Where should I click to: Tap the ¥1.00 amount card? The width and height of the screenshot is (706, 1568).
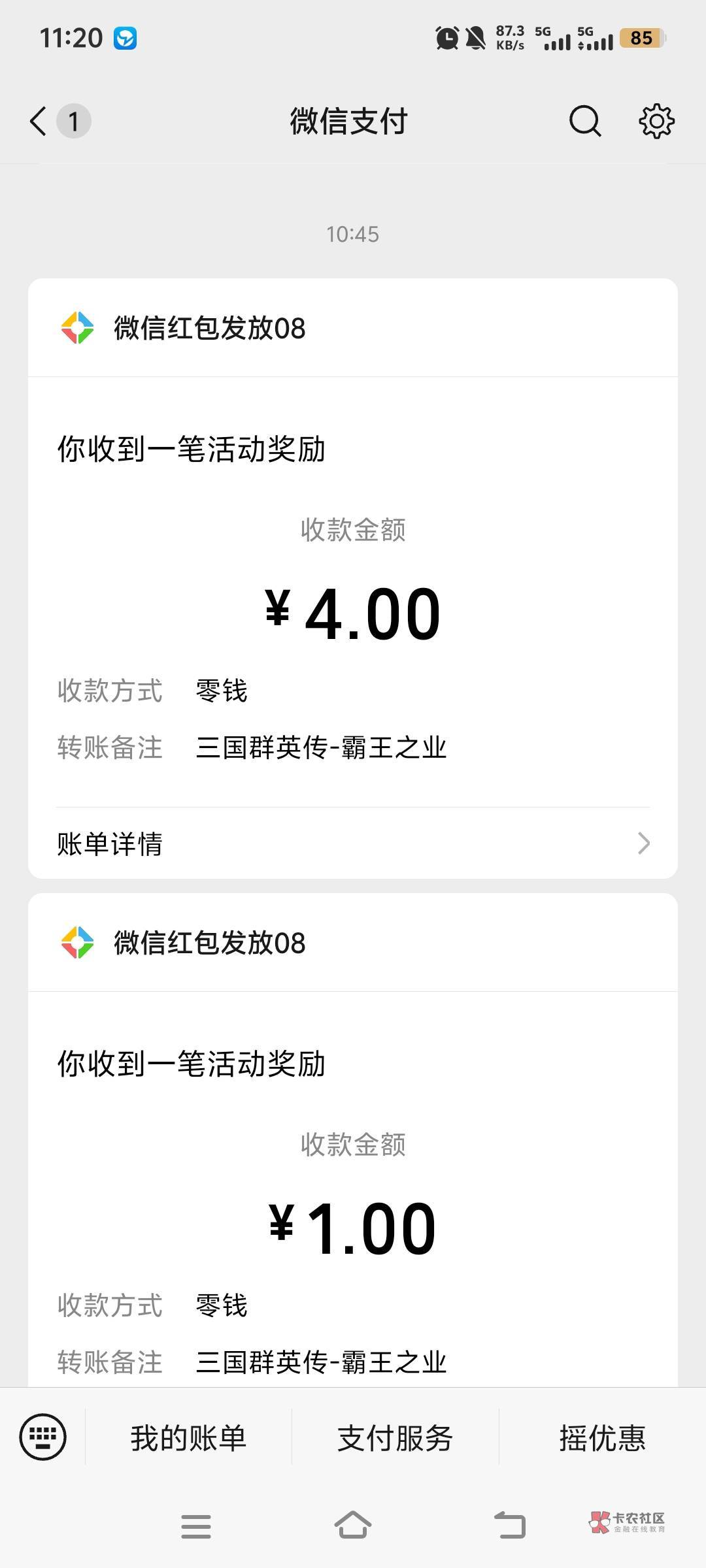[353, 1228]
